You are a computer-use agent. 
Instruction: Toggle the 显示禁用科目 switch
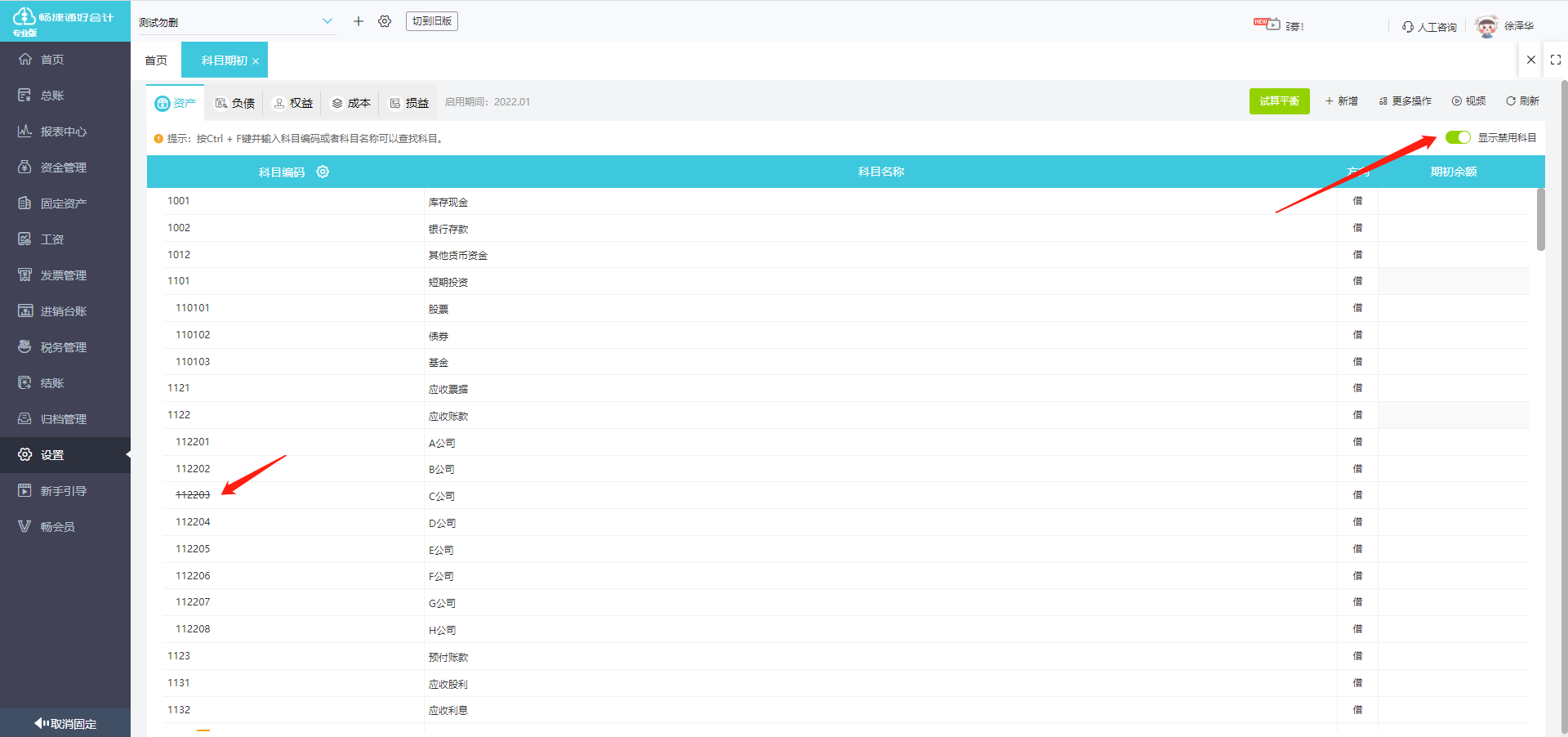click(1458, 137)
